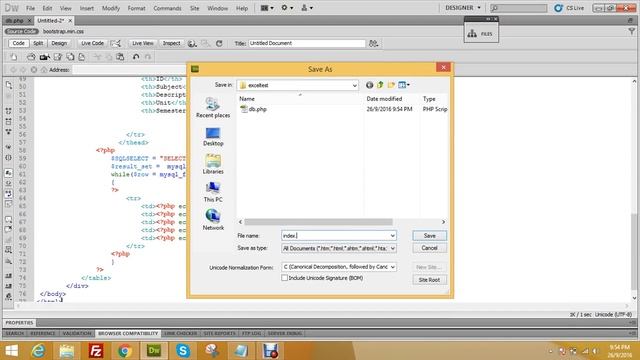Viewport: 640px width, 360px height.
Task: Click the check browser compatibility icon next to the Title field
Action: point(373,43)
